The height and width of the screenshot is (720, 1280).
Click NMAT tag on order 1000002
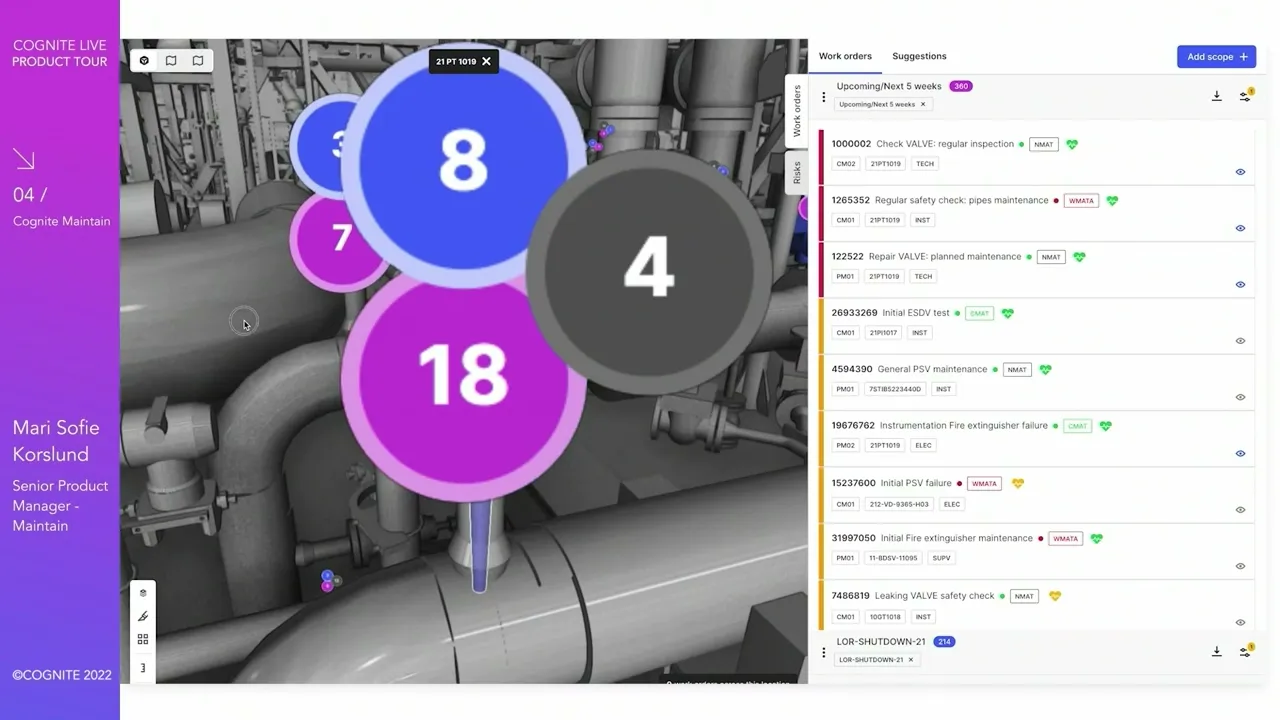click(1044, 144)
